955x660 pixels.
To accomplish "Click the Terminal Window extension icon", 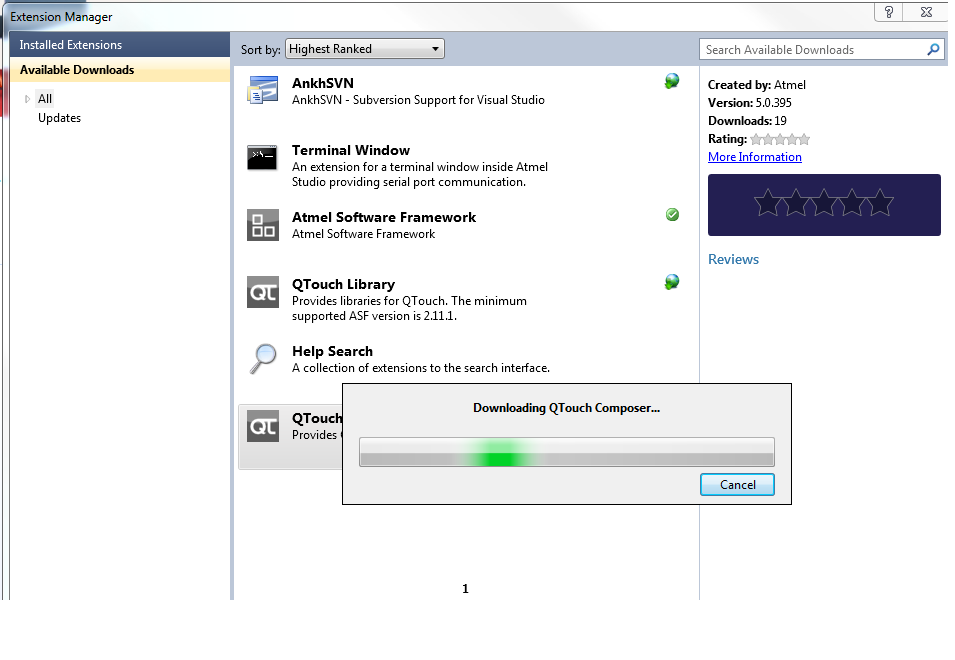I will point(263,158).
